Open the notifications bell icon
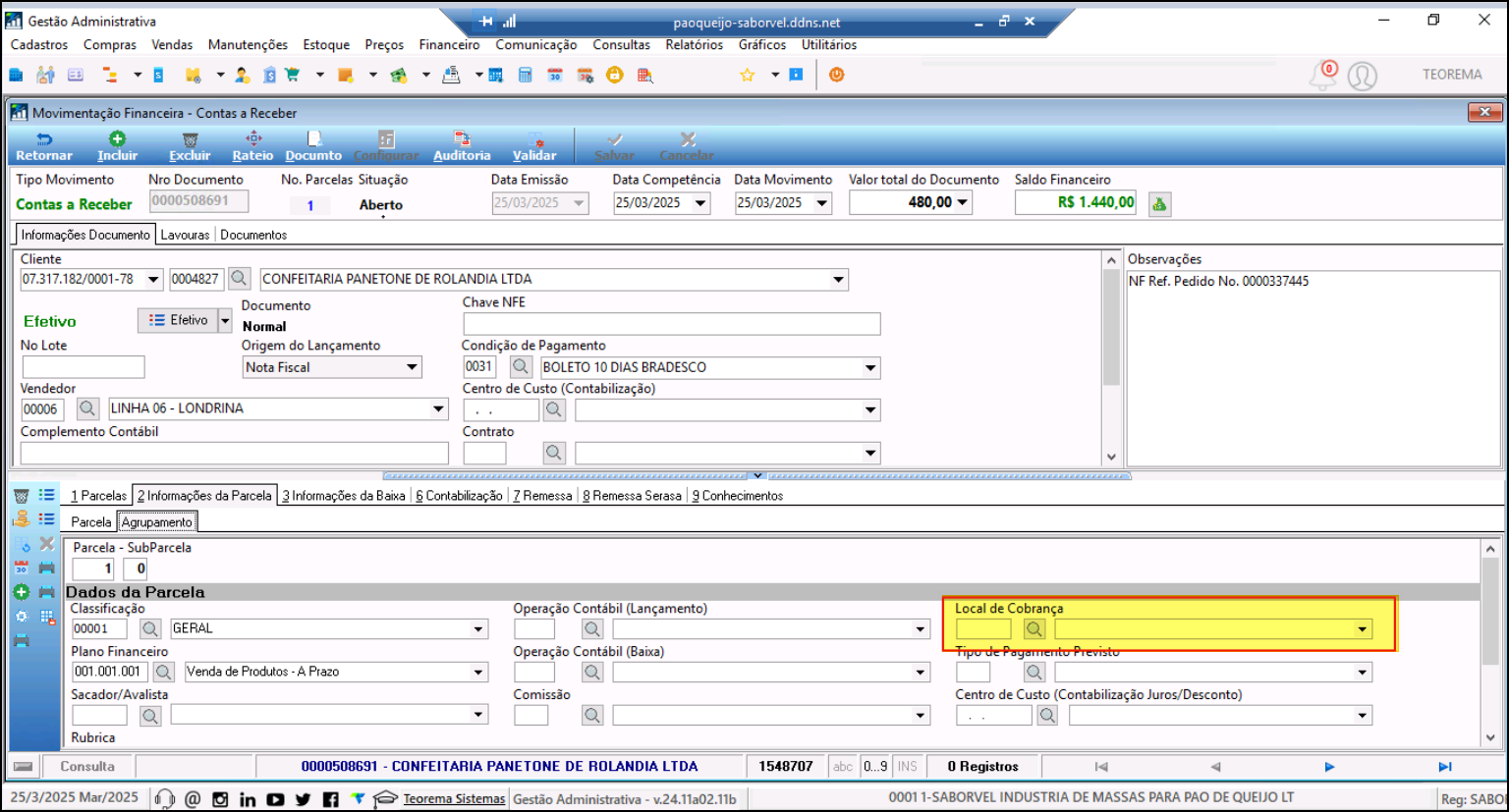1509x812 pixels. (1323, 75)
